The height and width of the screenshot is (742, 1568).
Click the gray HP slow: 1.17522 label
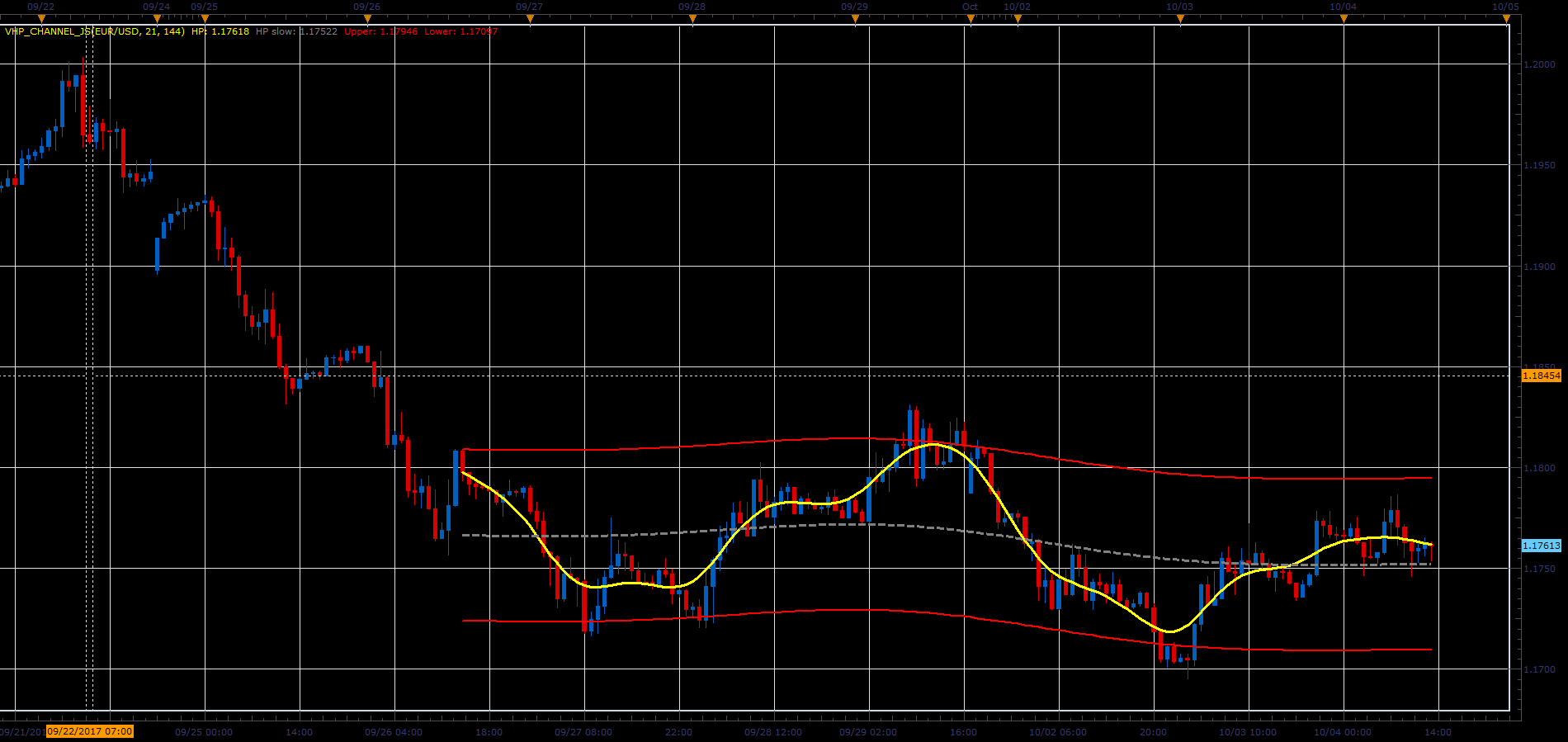point(296,31)
